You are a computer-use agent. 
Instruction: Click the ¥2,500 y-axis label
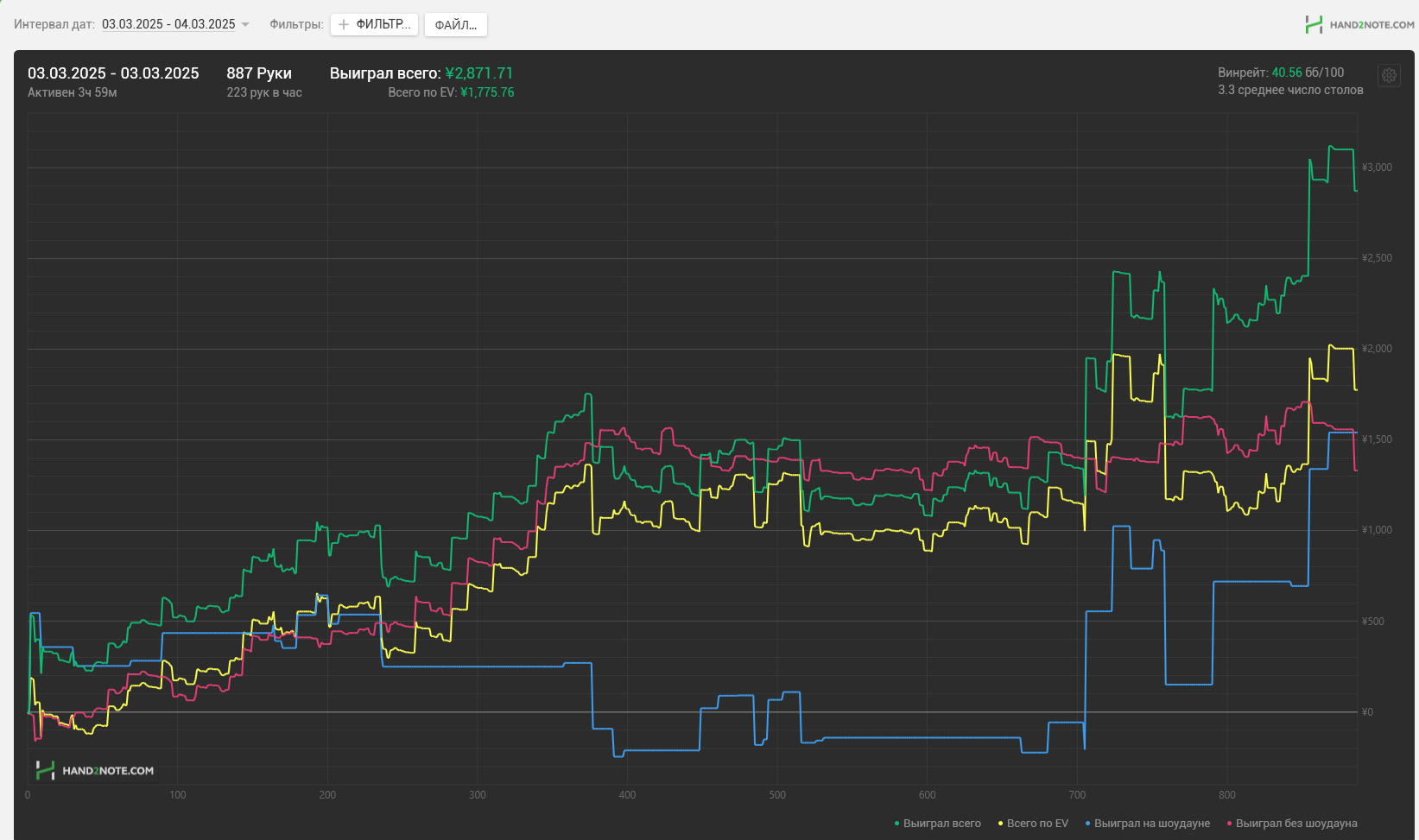(x=1377, y=258)
